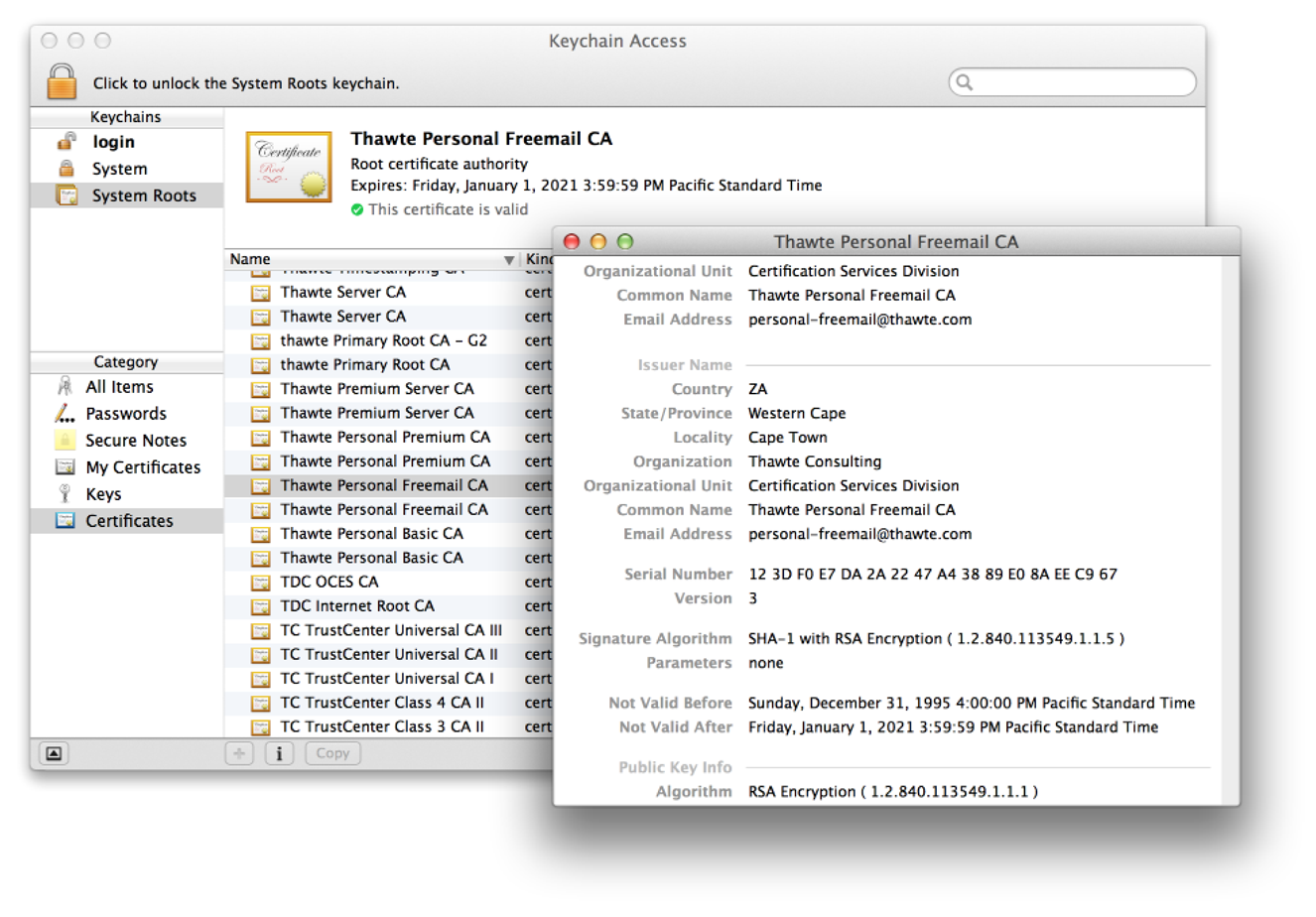
Task: Click the large certificate thumbnail image
Action: click(289, 167)
